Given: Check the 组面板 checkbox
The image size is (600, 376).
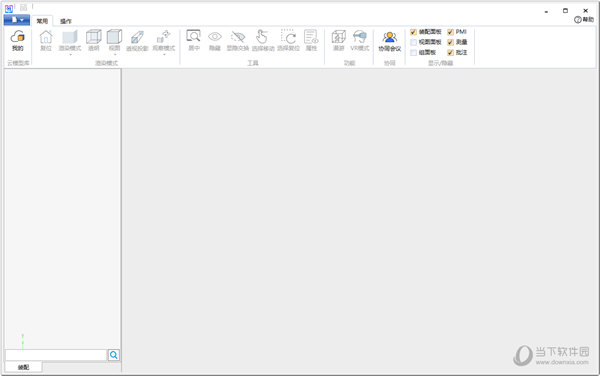Looking at the screenshot, I should [413, 52].
